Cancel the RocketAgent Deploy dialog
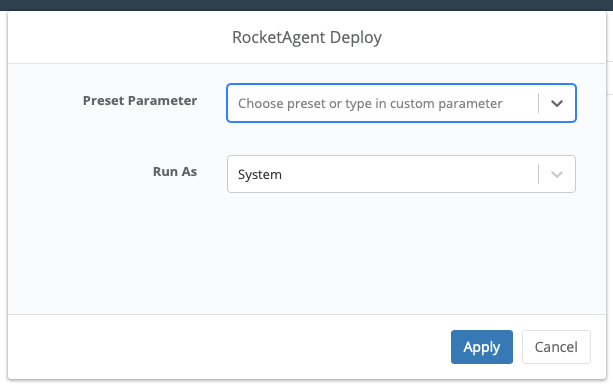The height and width of the screenshot is (389, 613). [556, 347]
